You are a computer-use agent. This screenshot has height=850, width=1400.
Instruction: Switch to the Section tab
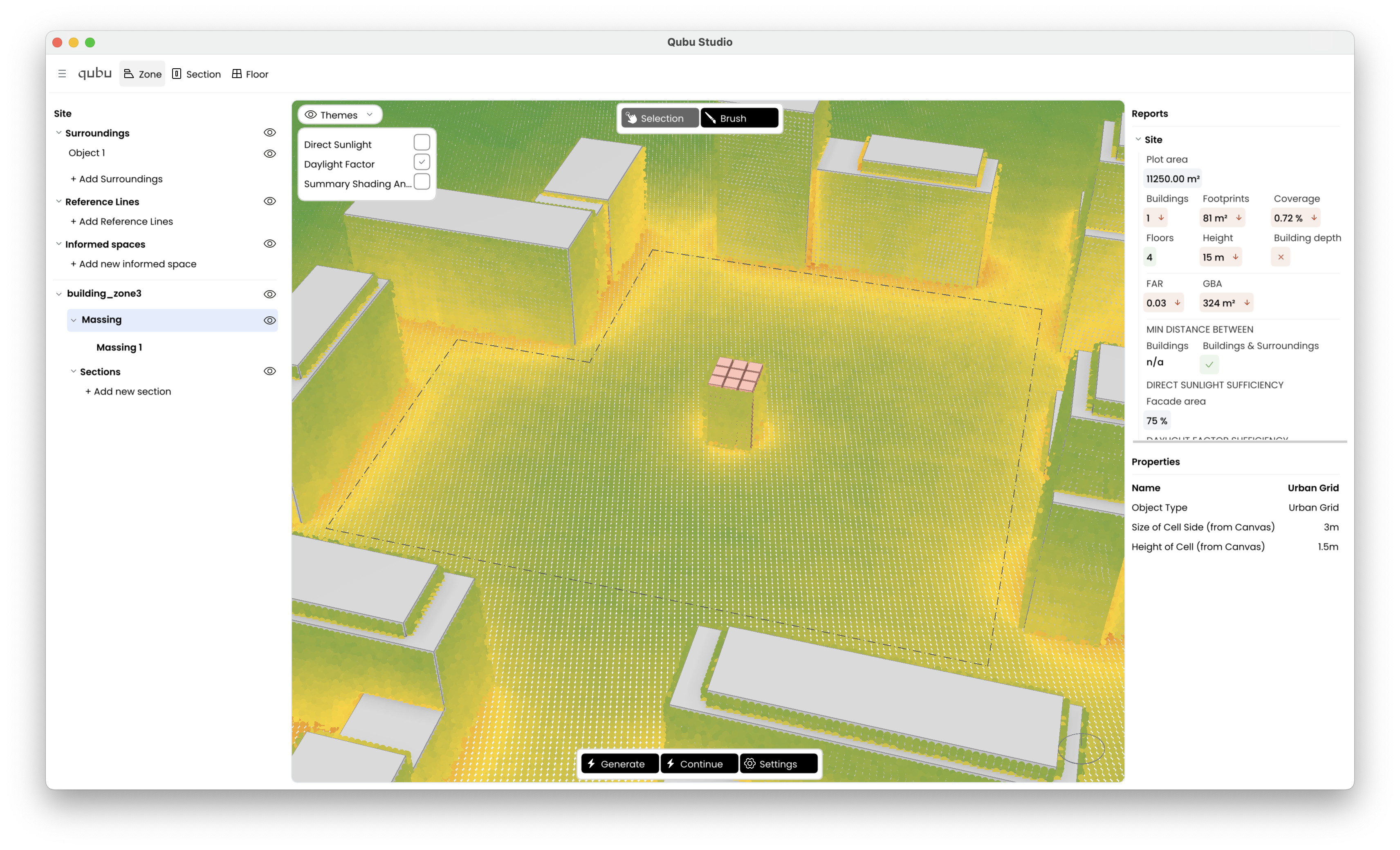pos(197,74)
